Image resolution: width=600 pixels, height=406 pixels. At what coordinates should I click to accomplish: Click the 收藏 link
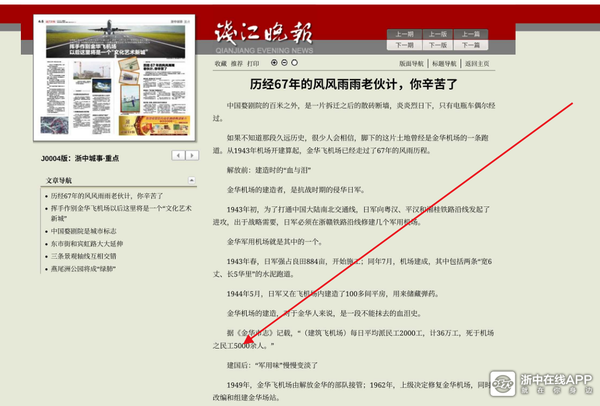pos(220,64)
